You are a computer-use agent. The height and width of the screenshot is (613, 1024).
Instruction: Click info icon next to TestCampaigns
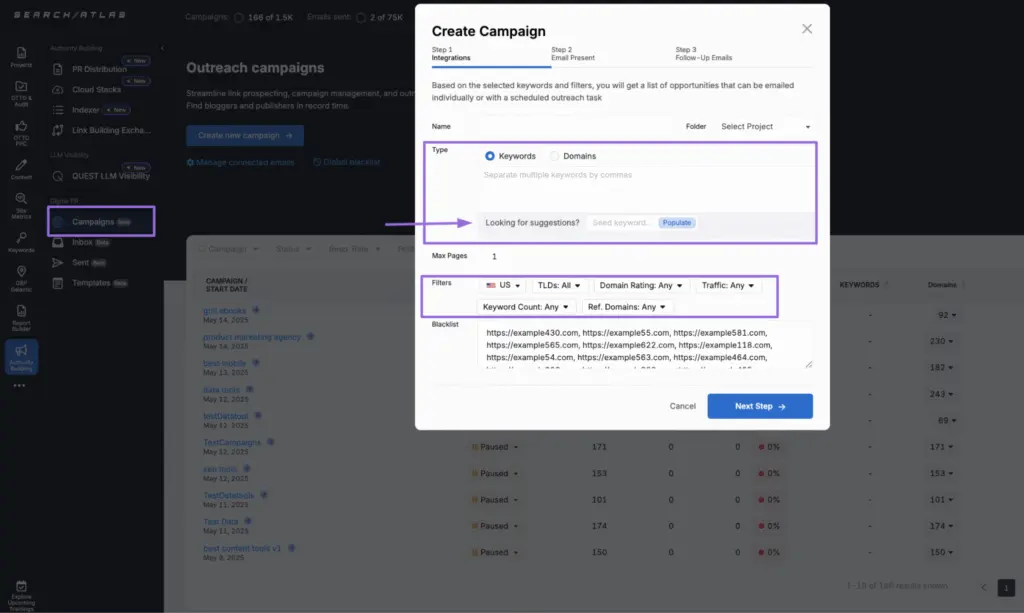(270, 442)
